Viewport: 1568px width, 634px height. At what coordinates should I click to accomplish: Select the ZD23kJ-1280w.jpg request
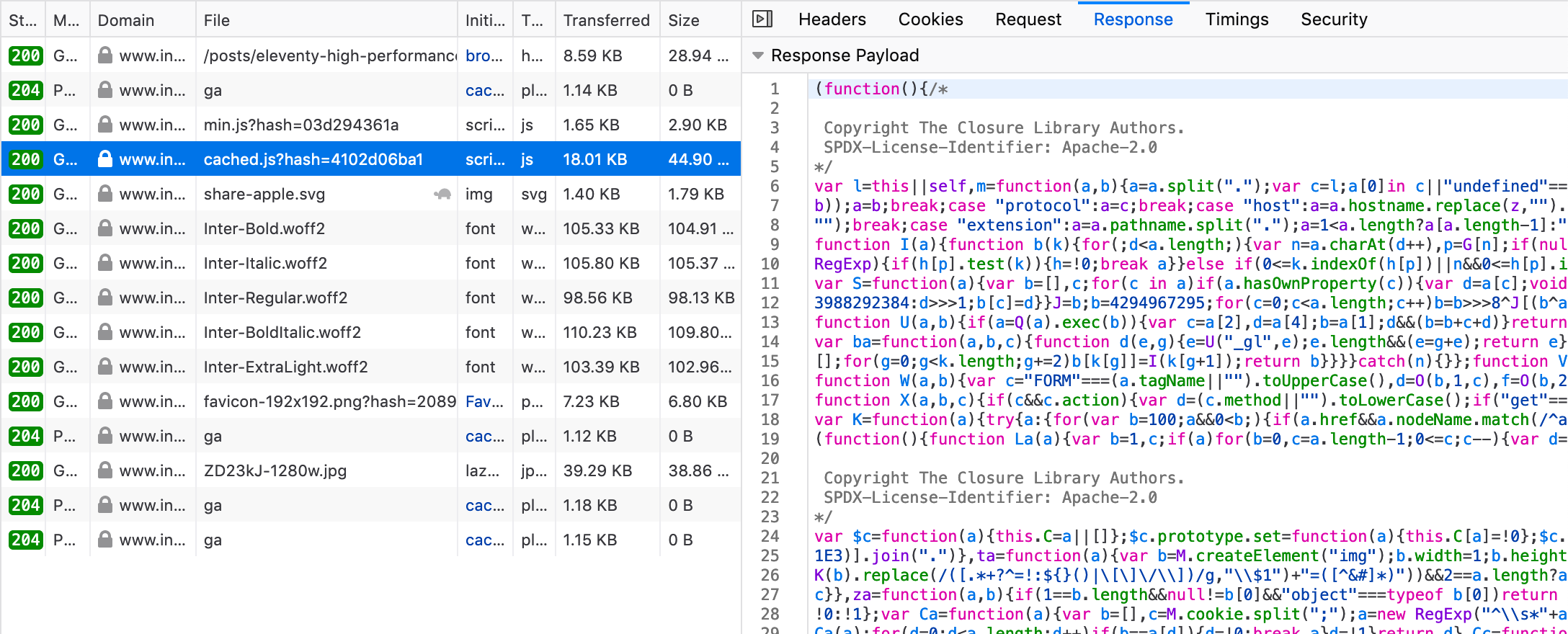click(371, 470)
